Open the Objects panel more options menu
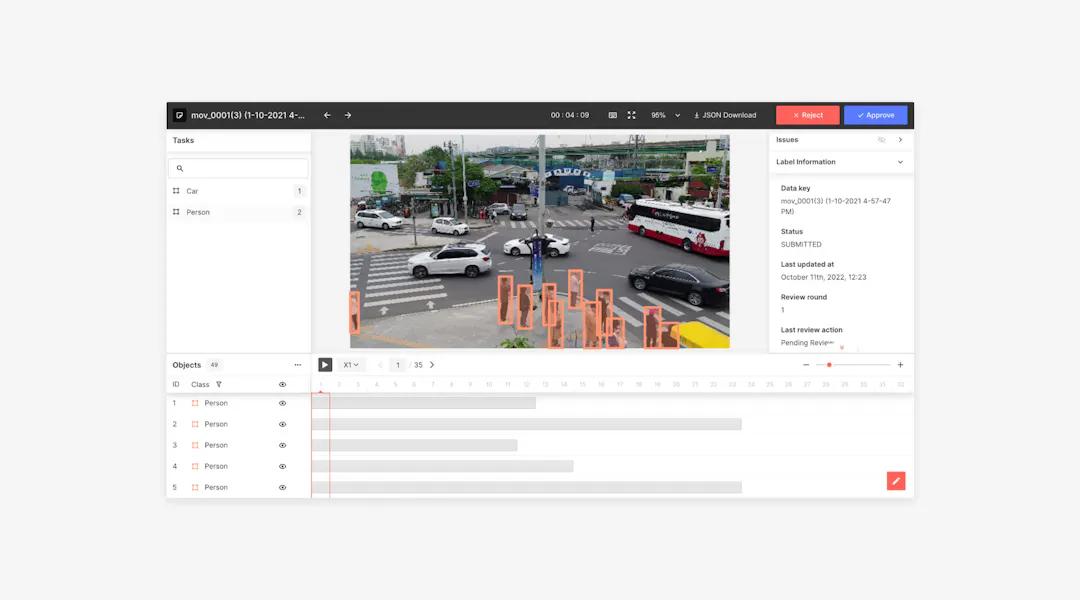 pyautogui.click(x=298, y=365)
